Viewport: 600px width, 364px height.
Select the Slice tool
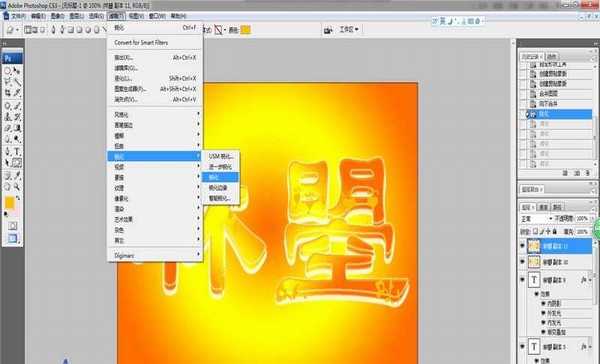pyautogui.click(x=17, y=93)
